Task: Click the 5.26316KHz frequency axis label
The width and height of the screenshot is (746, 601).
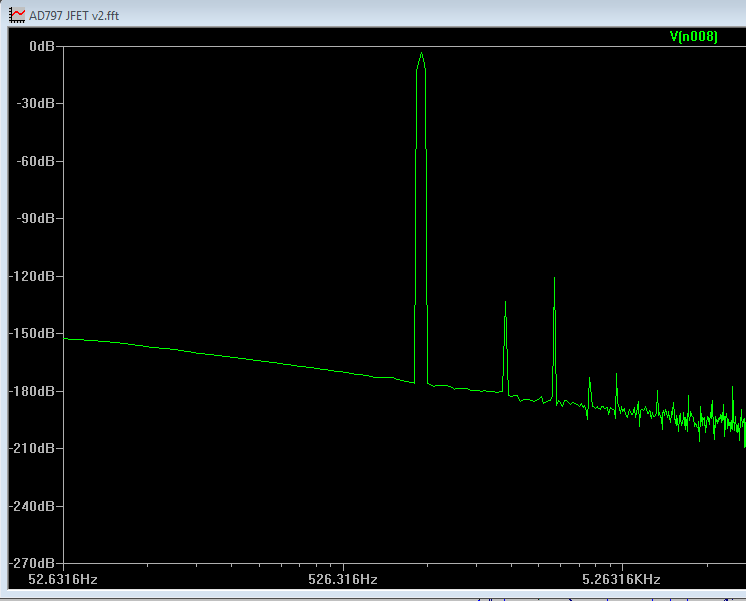Action: (x=621, y=579)
